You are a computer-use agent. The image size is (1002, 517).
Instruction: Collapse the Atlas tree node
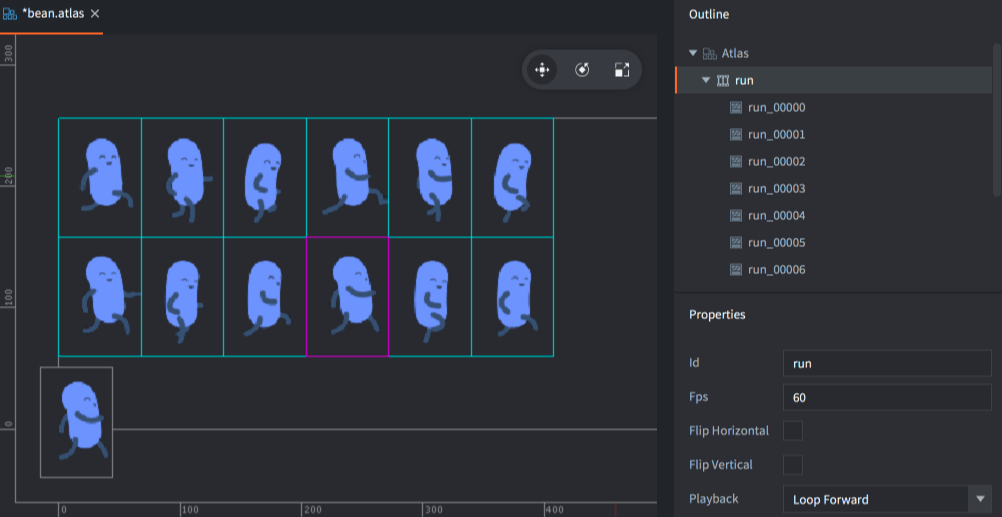693,53
